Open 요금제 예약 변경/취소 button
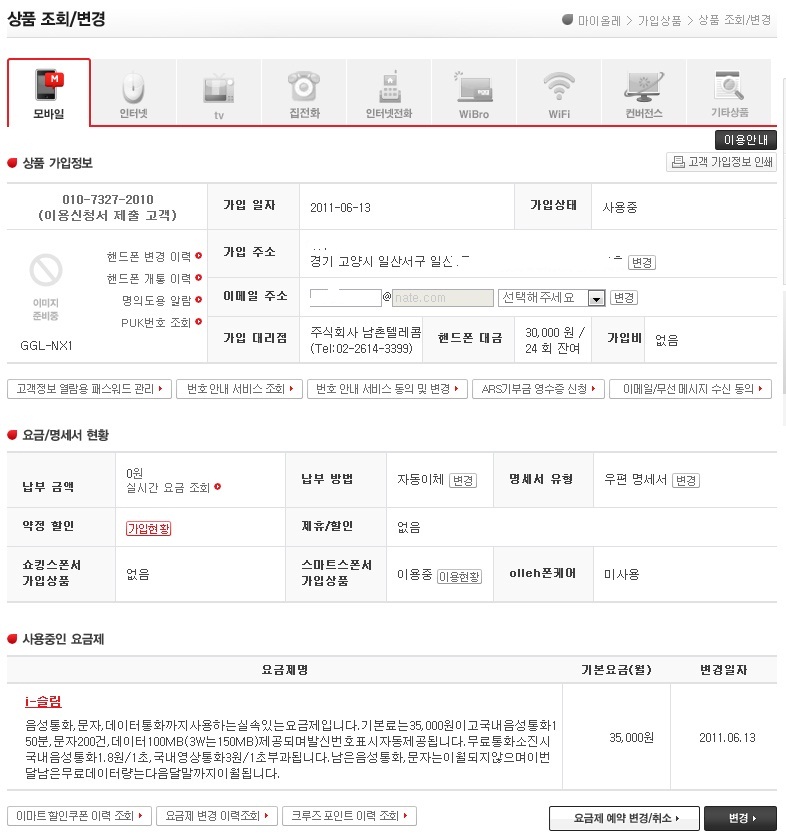This screenshot has width=786, height=837. click(624, 818)
